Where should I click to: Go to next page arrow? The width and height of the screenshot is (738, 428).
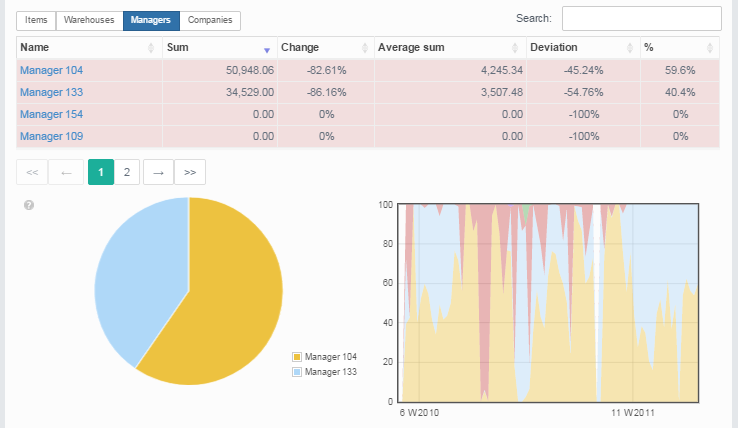[x=158, y=172]
